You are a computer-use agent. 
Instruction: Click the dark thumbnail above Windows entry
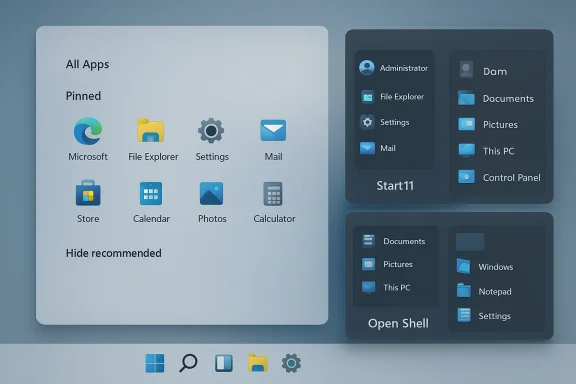point(470,241)
